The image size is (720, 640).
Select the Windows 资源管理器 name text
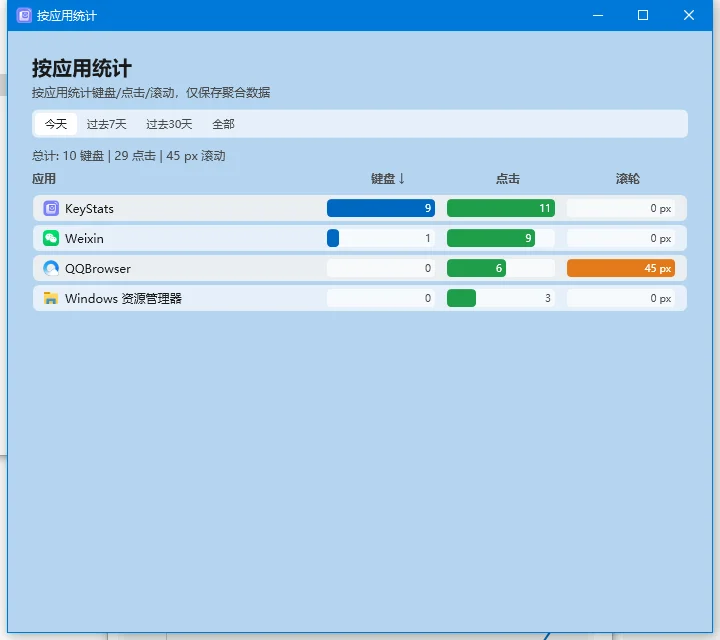coord(123,298)
